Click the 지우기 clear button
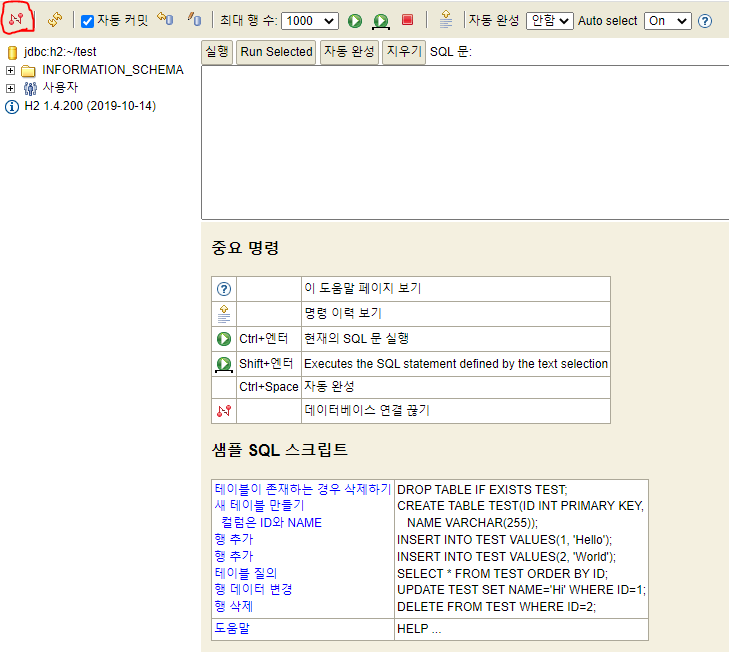This screenshot has width=729, height=652. click(x=404, y=52)
